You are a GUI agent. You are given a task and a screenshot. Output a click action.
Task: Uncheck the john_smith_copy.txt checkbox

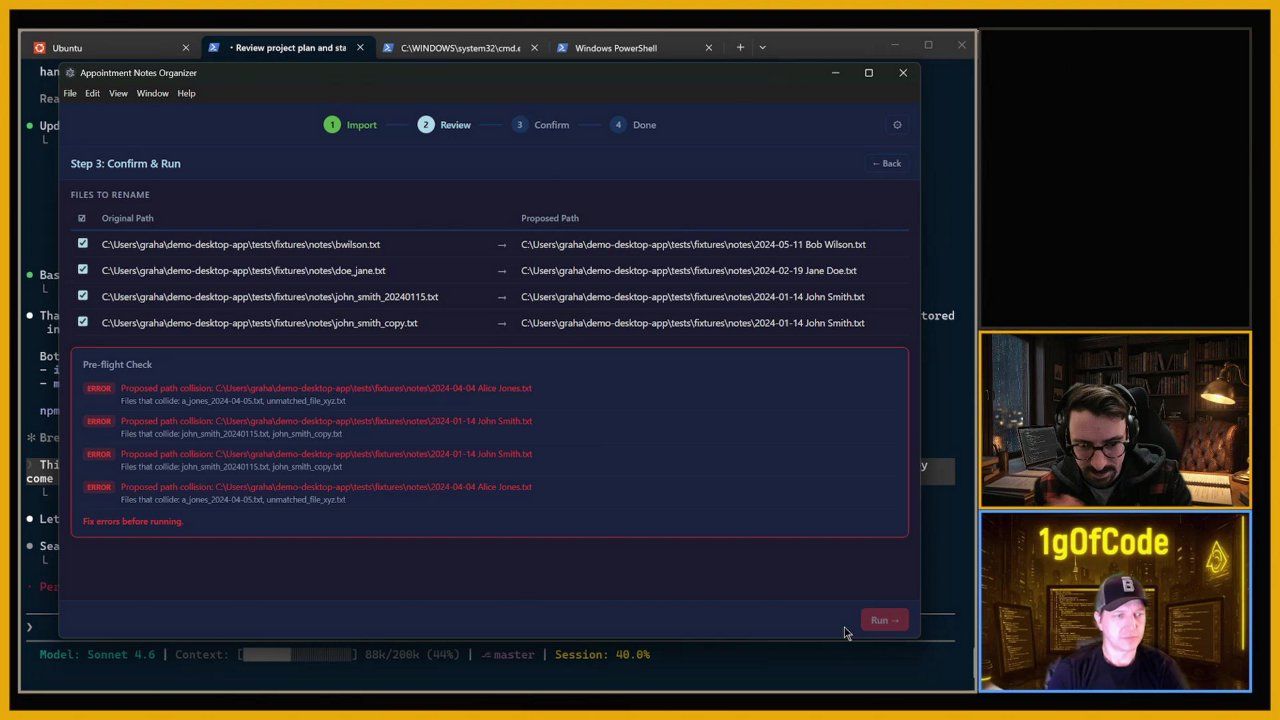83,322
